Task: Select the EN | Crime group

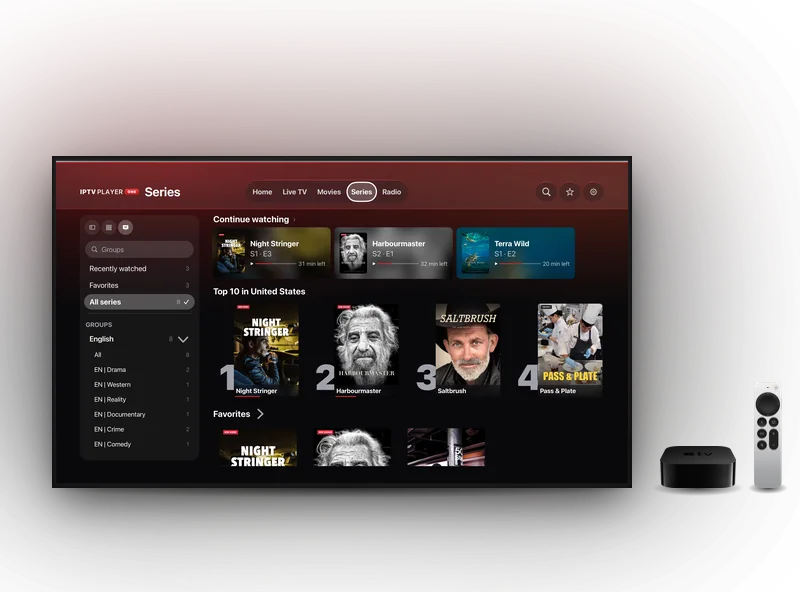Action: (139, 429)
